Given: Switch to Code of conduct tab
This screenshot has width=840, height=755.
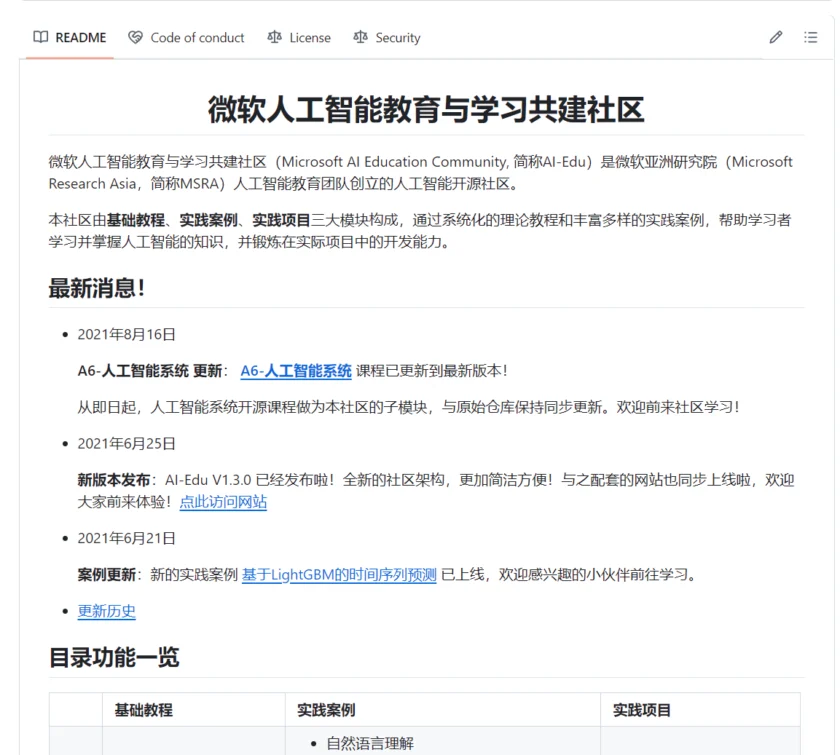Looking at the screenshot, I should click(x=186, y=38).
